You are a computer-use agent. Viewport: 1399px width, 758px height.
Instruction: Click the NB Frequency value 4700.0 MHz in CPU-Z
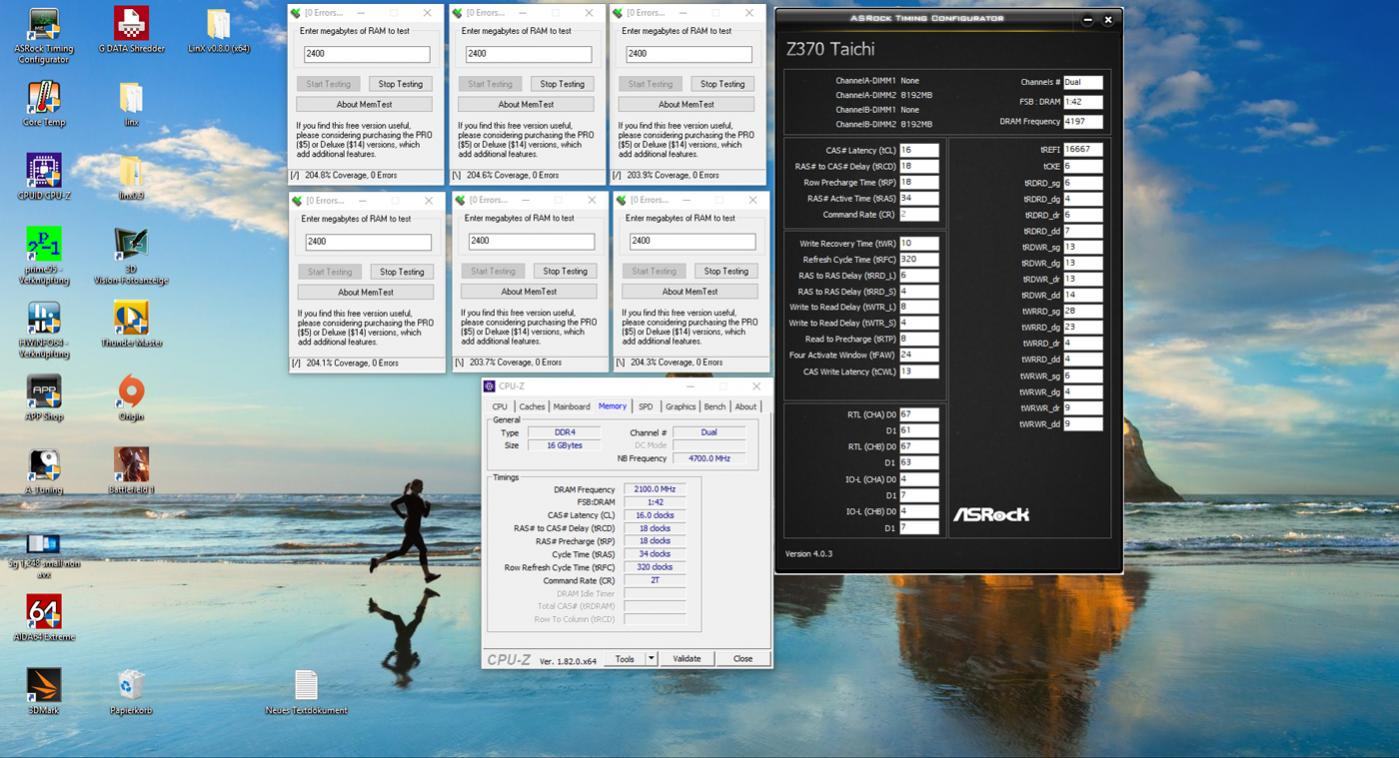pos(709,458)
